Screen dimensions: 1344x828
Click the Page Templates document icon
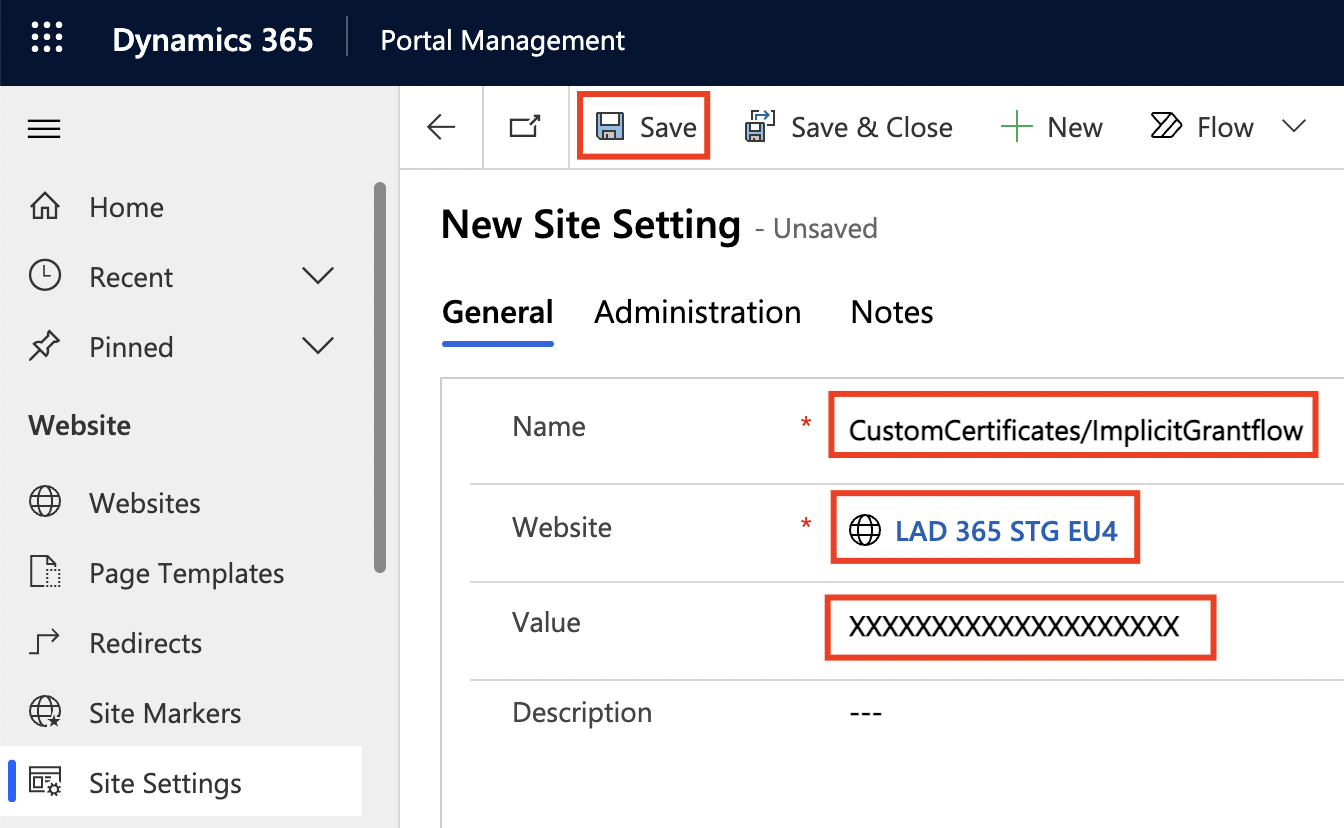click(x=45, y=573)
